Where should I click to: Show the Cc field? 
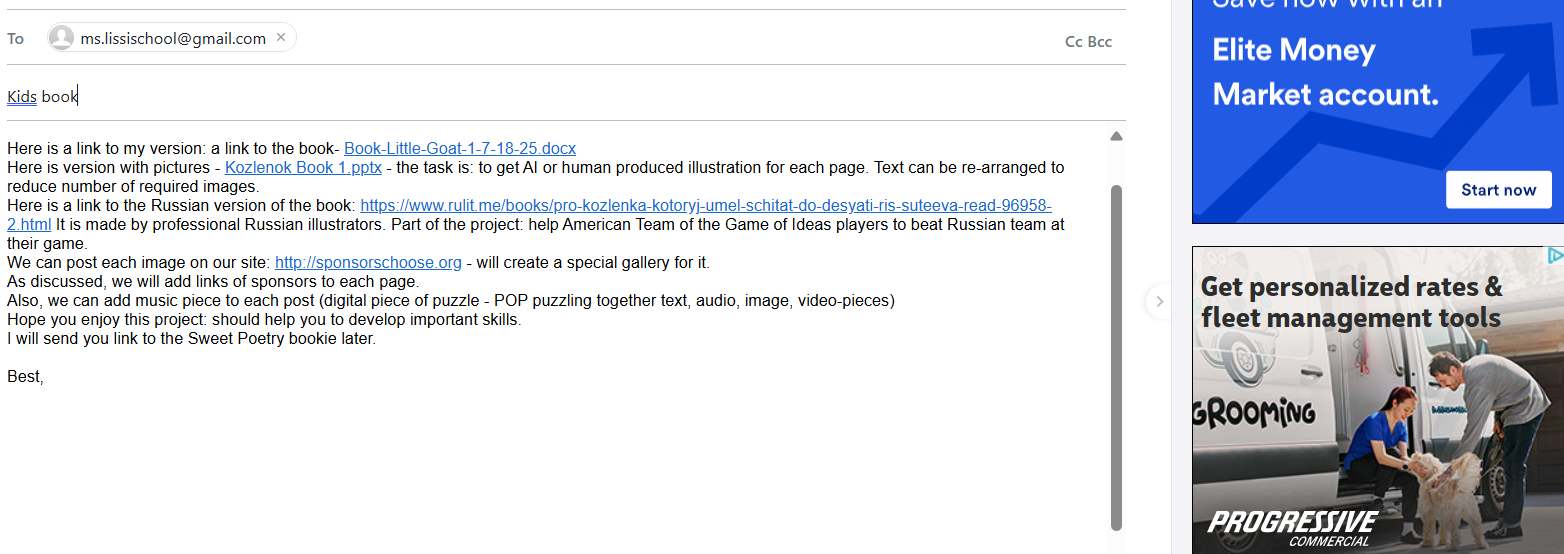[1074, 41]
